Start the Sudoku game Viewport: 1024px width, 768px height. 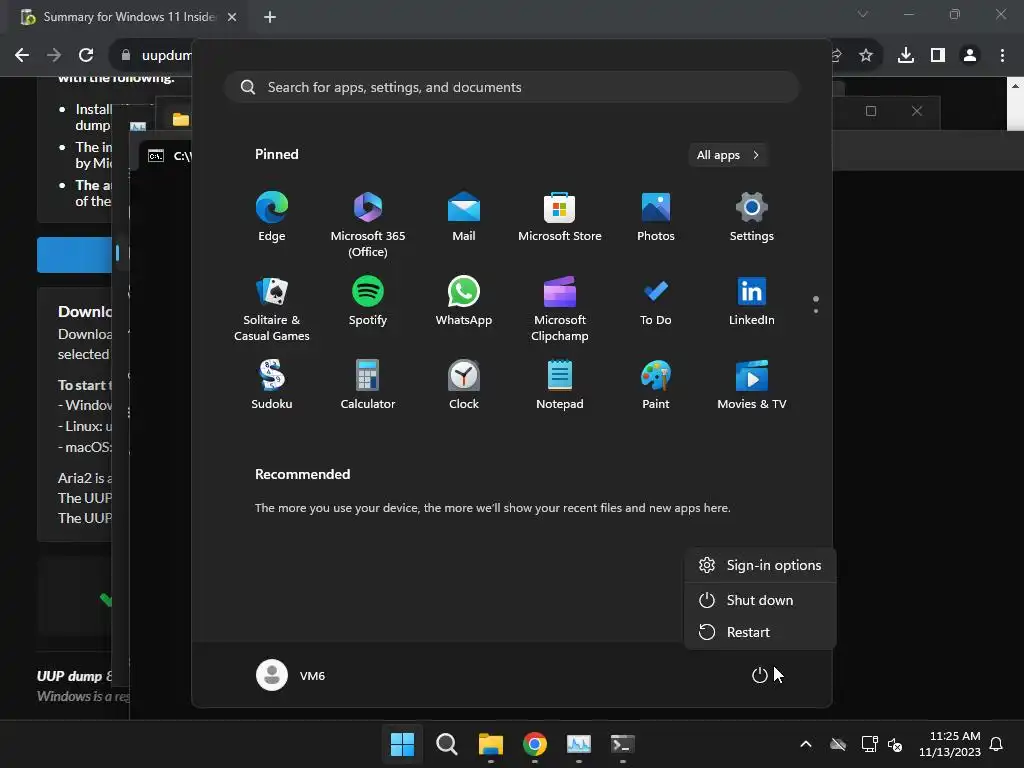point(272,385)
